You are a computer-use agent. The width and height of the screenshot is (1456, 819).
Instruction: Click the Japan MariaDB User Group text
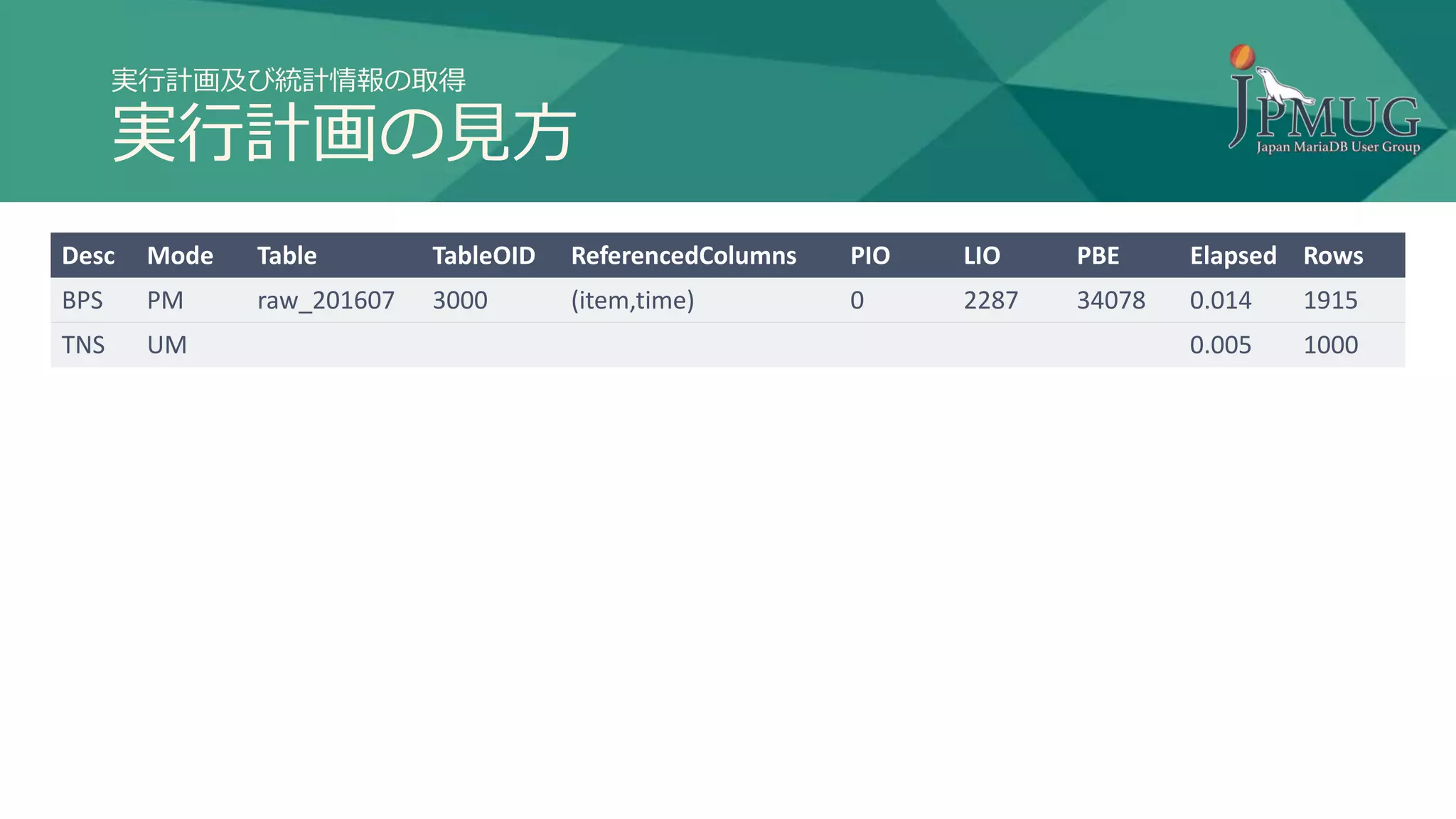click(1338, 147)
